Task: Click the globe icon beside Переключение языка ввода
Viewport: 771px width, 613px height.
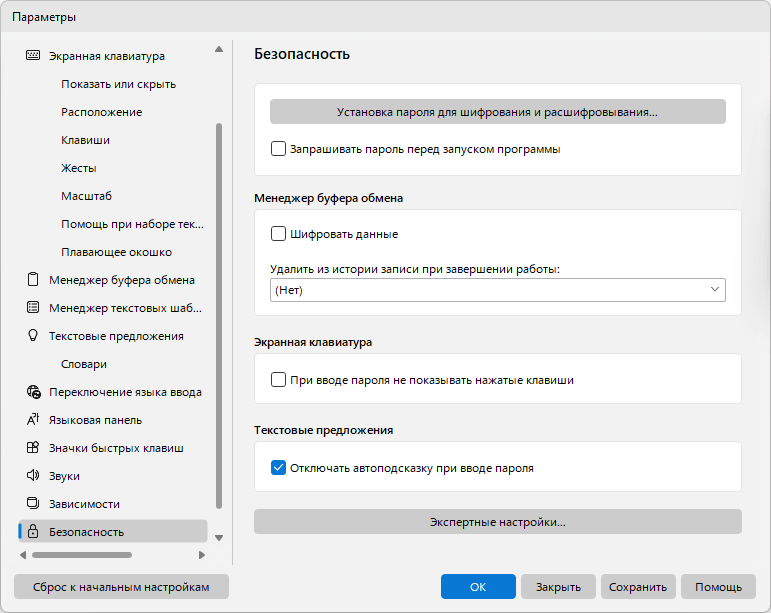Action: pos(33,392)
